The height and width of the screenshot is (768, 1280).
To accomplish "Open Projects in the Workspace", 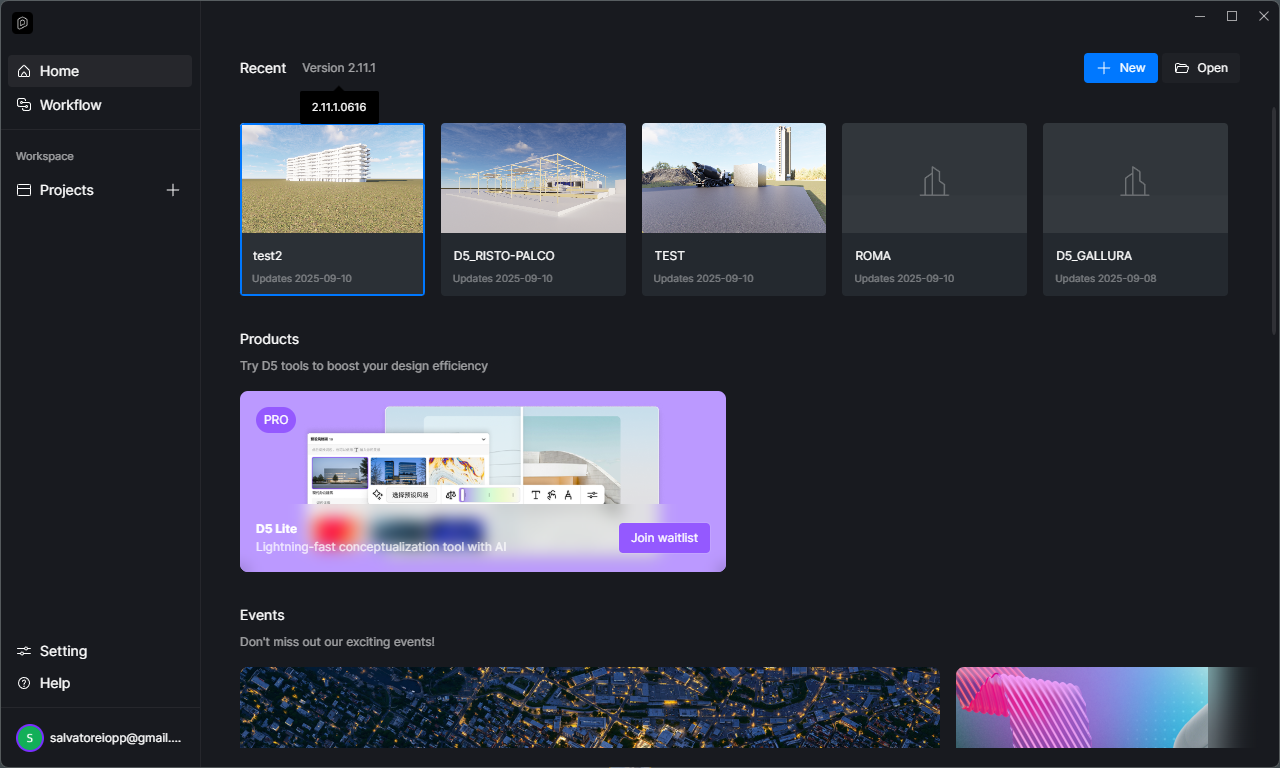I will (x=67, y=190).
